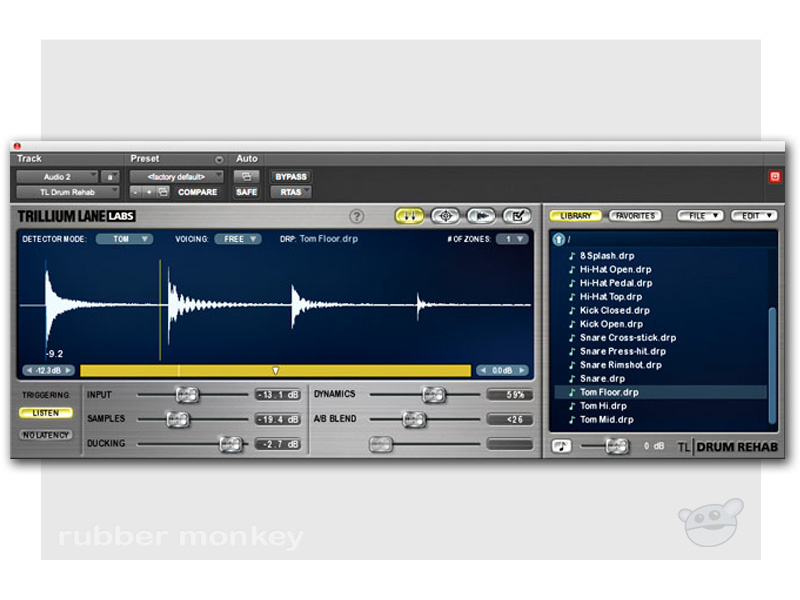800x600 pixels.
Task: Open the EDIT menu
Action: tap(754, 216)
